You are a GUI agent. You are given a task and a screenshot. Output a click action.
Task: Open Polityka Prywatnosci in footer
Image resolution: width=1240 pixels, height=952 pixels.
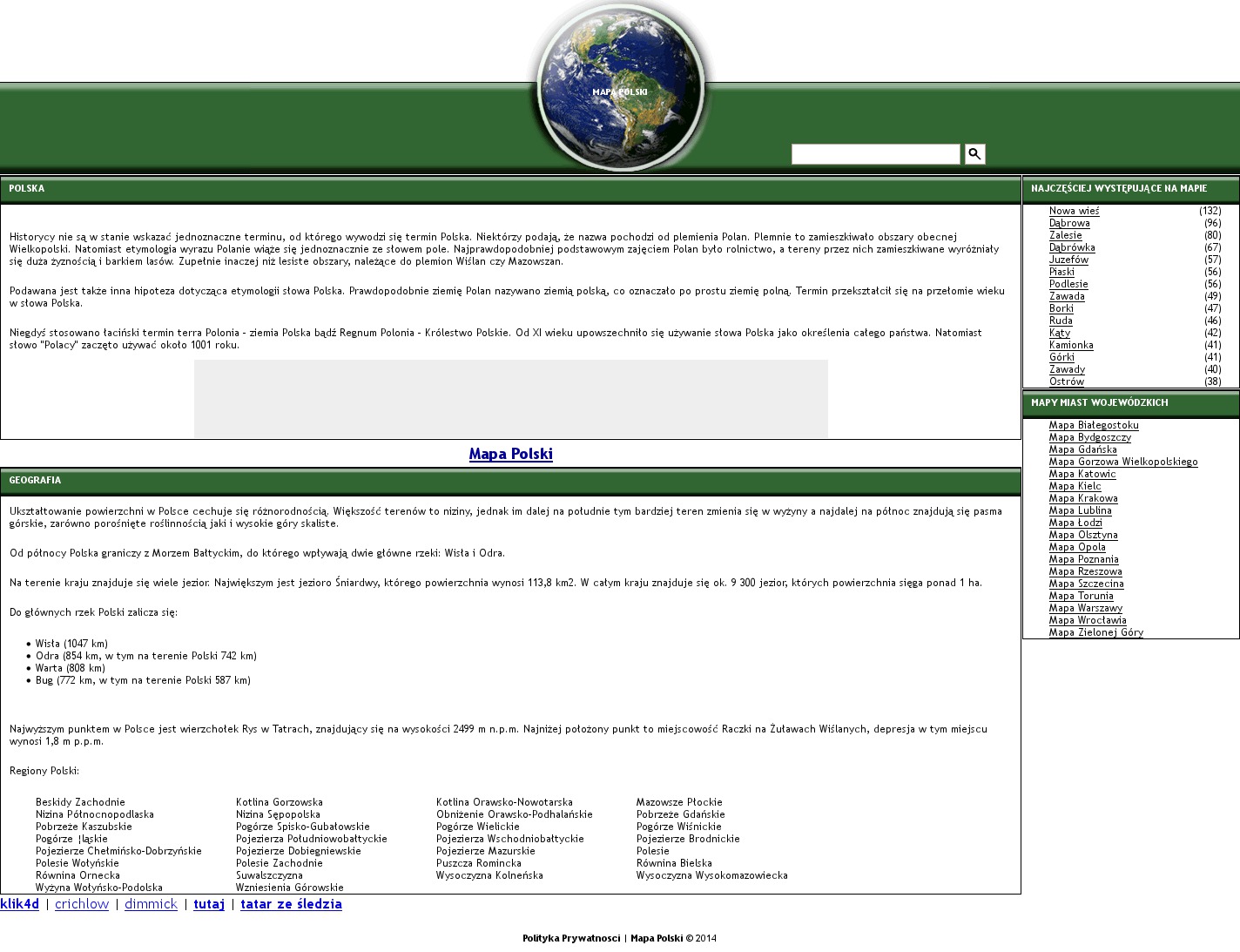point(571,938)
